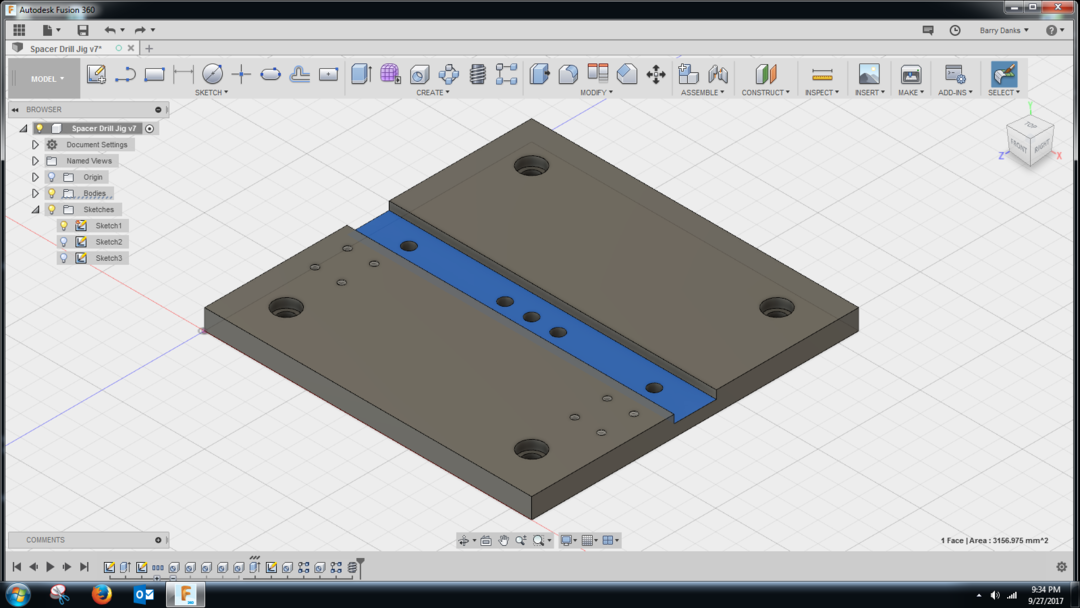Click the Coil tool icon
Viewport: 1080px width, 608px height.
pos(478,74)
